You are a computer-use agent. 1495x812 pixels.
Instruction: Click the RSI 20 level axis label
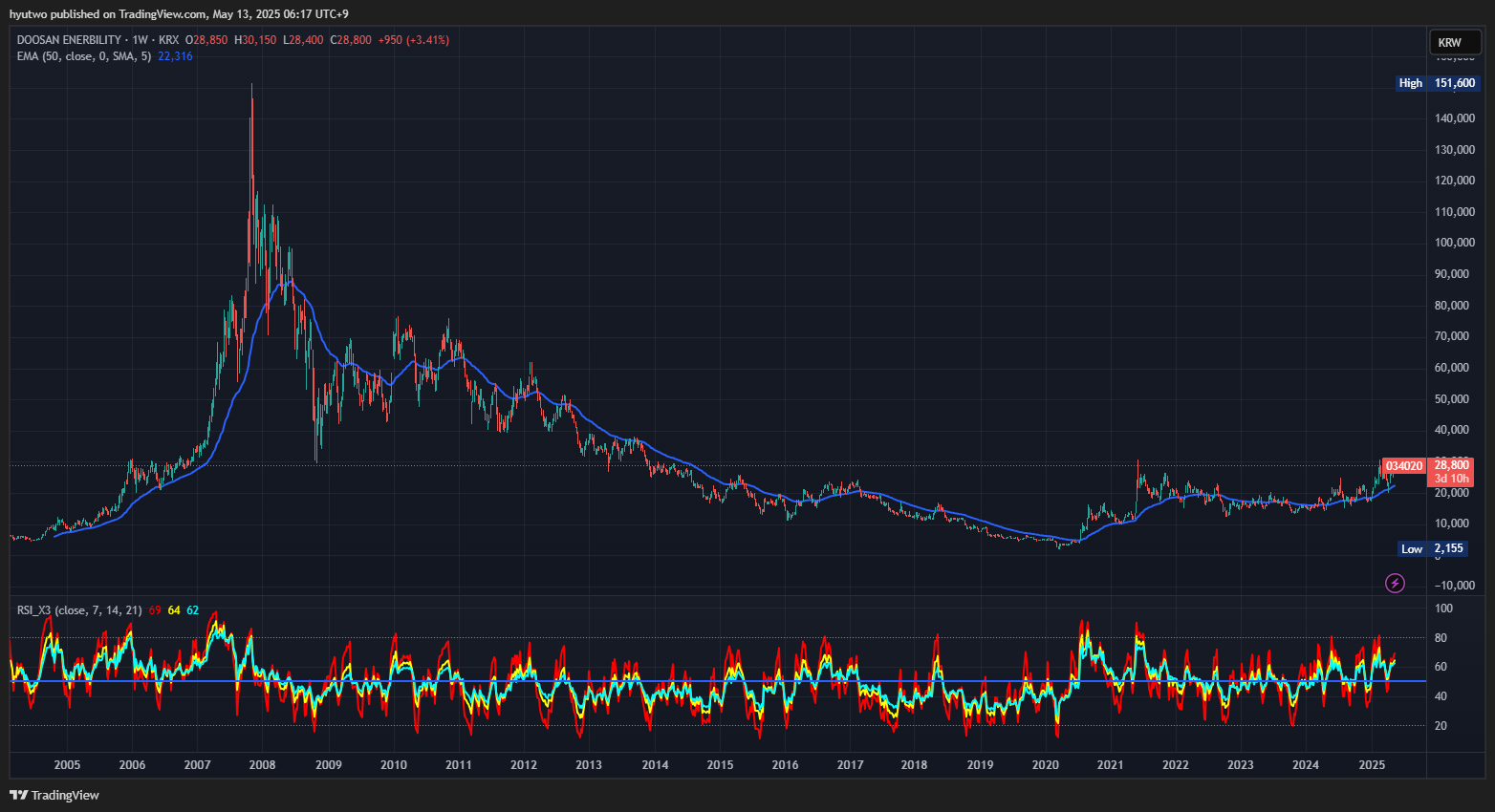tap(1441, 726)
